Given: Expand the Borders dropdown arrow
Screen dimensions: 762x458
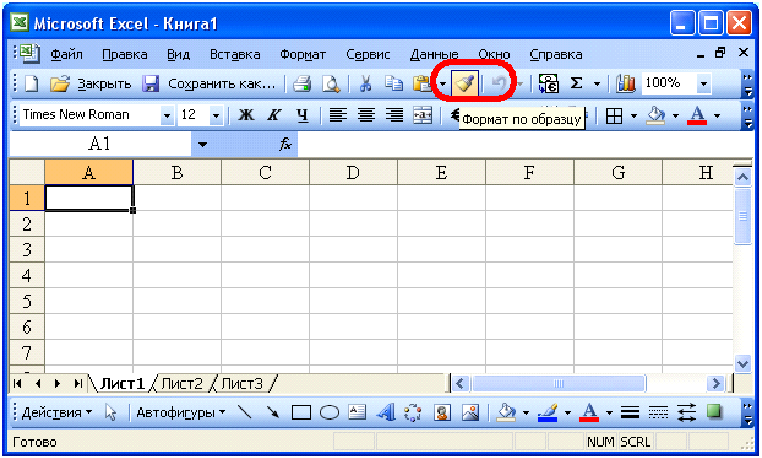Looking at the screenshot, I should pyautogui.click(x=634, y=116).
